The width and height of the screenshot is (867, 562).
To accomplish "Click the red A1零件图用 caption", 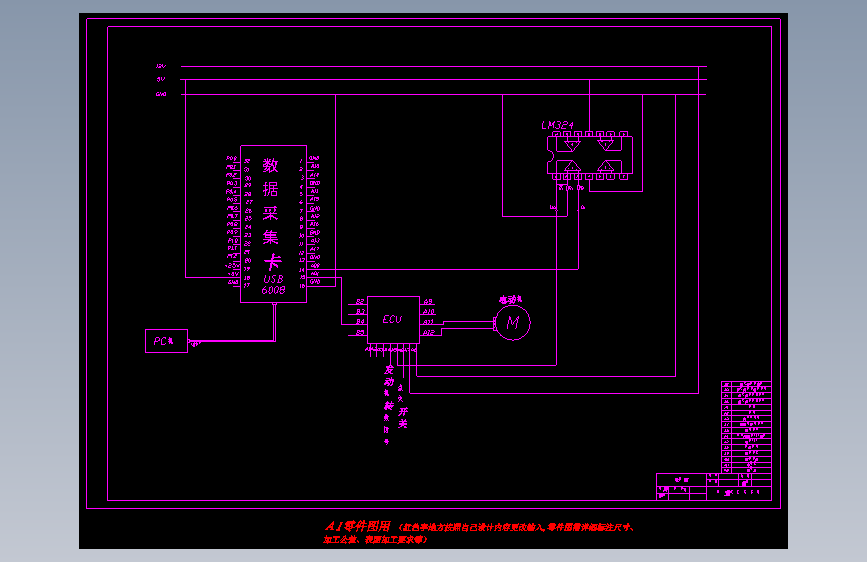I will (358, 526).
